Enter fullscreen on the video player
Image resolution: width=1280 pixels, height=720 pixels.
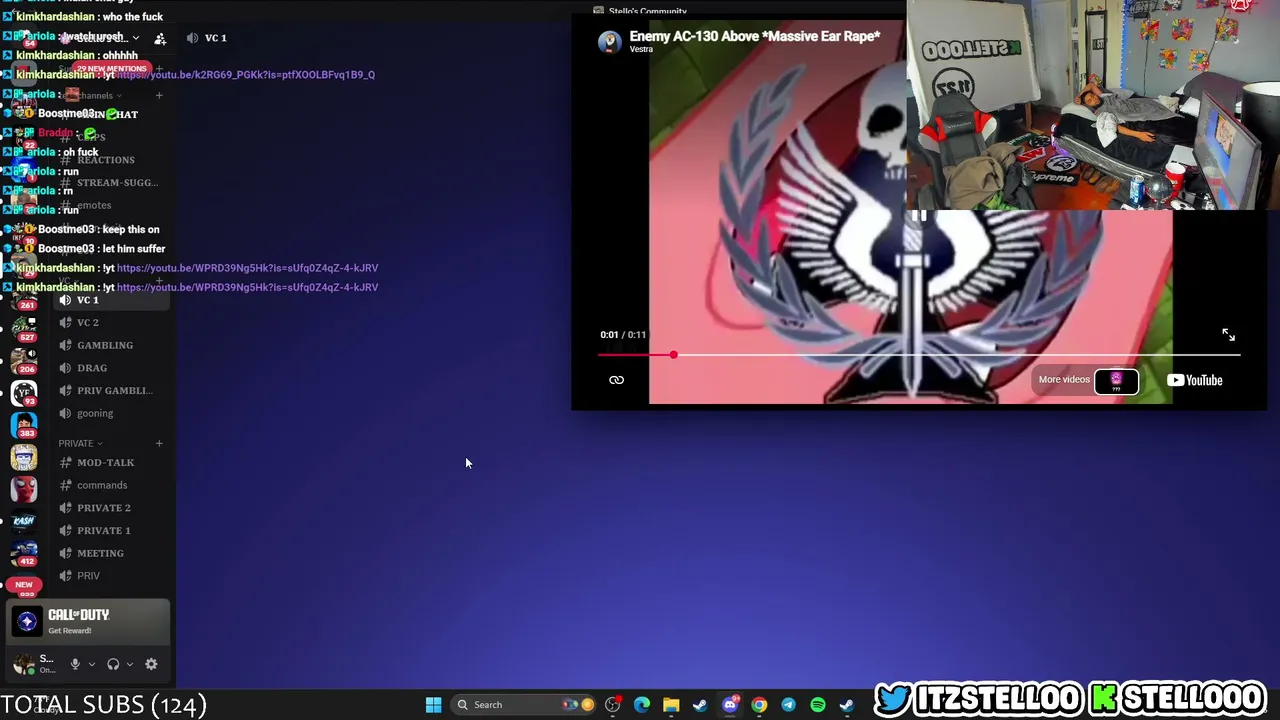(1228, 335)
